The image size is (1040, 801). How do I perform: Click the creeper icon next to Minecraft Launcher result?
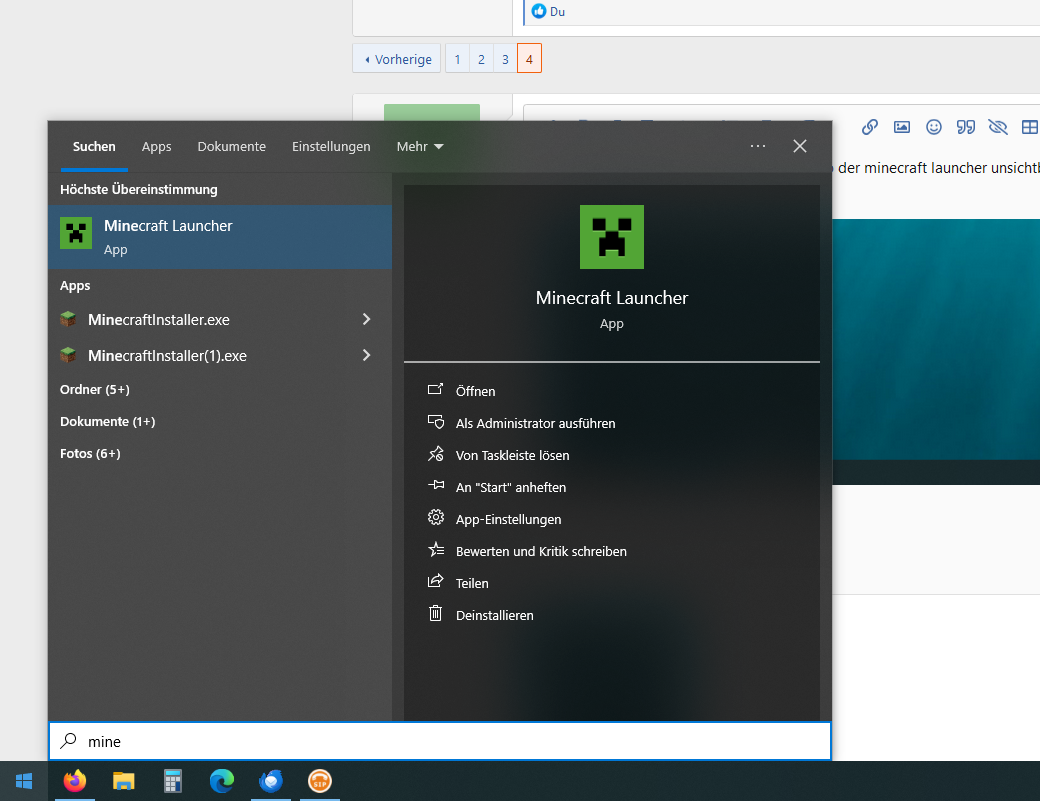(x=76, y=233)
